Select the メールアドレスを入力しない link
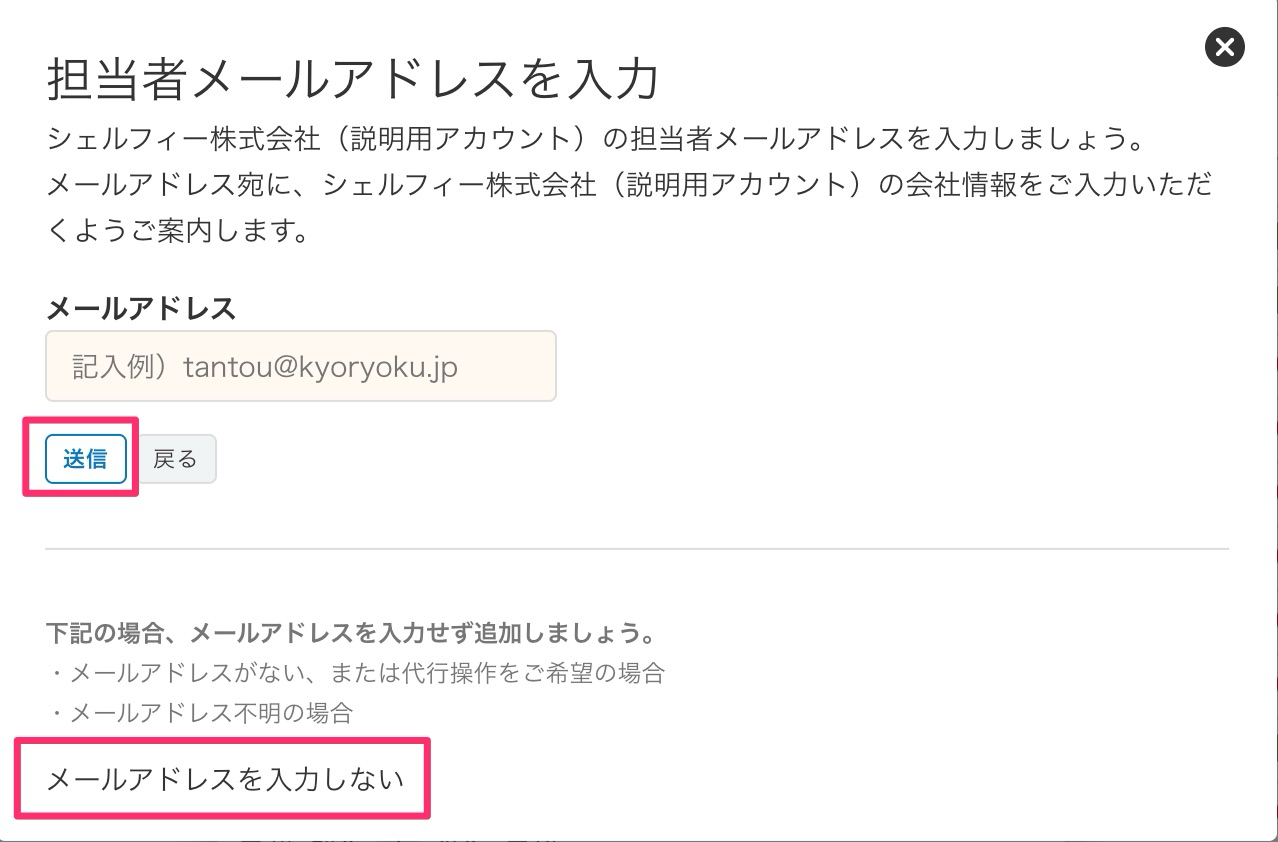 225,778
